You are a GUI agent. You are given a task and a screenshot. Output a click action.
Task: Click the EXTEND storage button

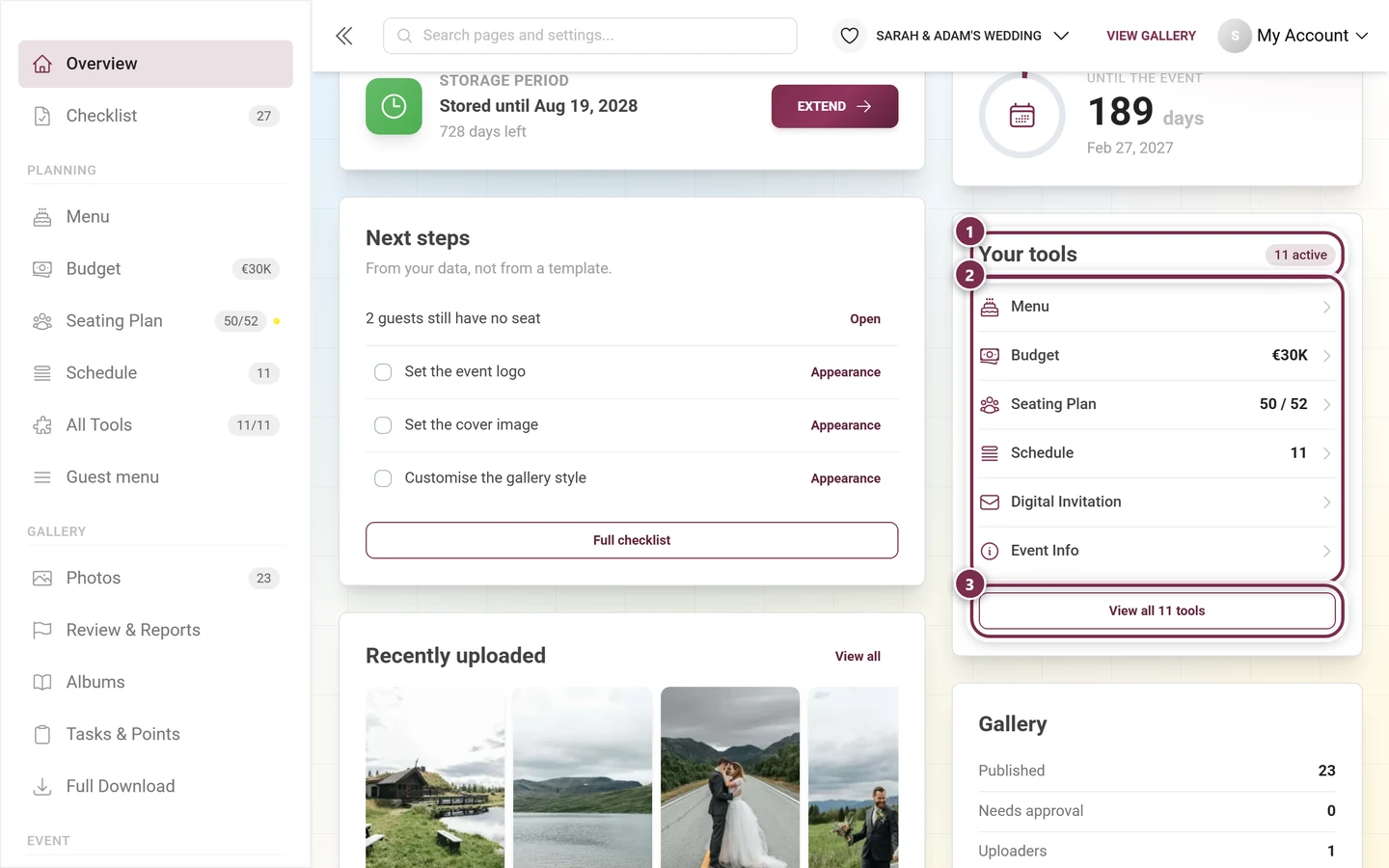834,106
